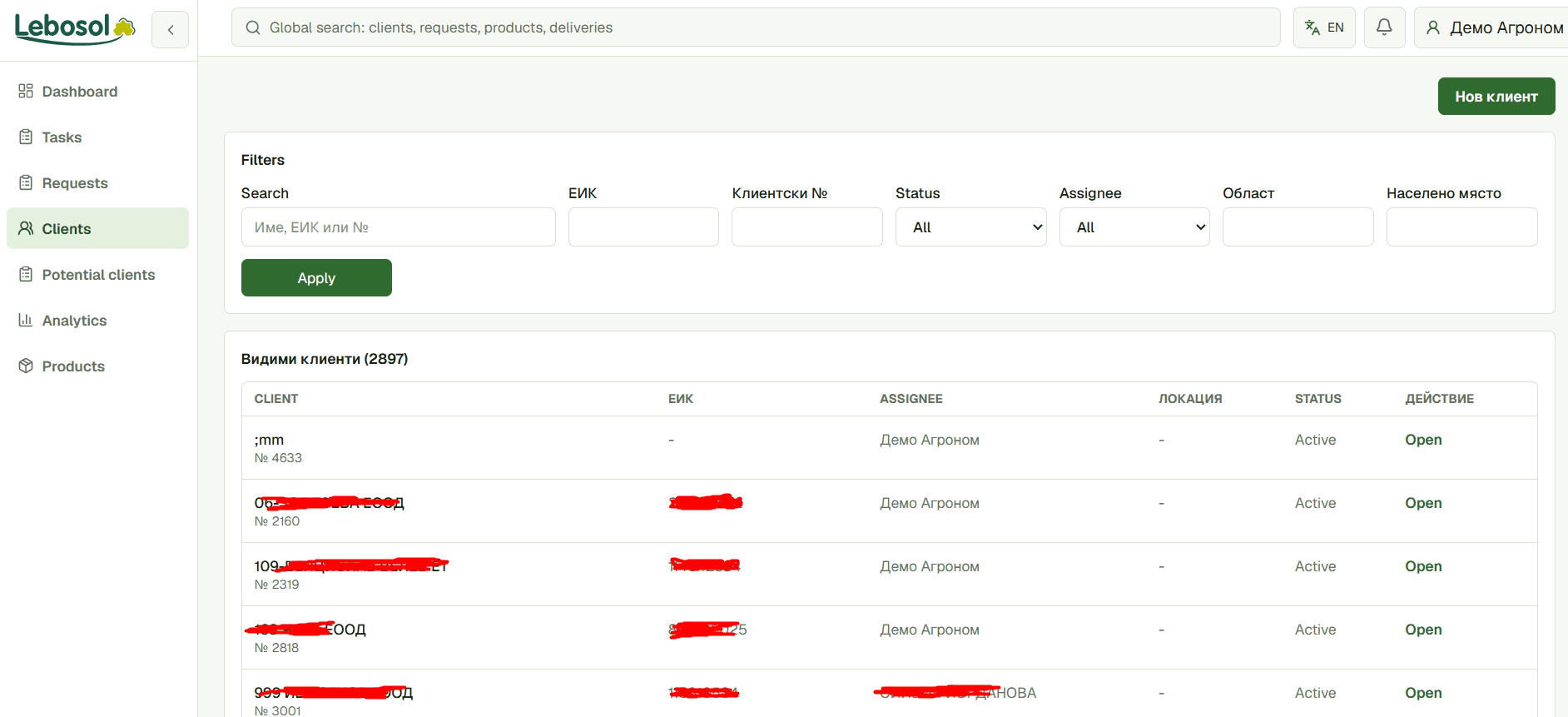Click Демо Агроном assignee in № 4633 row
The height and width of the screenshot is (717, 1568).
tap(930, 440)
